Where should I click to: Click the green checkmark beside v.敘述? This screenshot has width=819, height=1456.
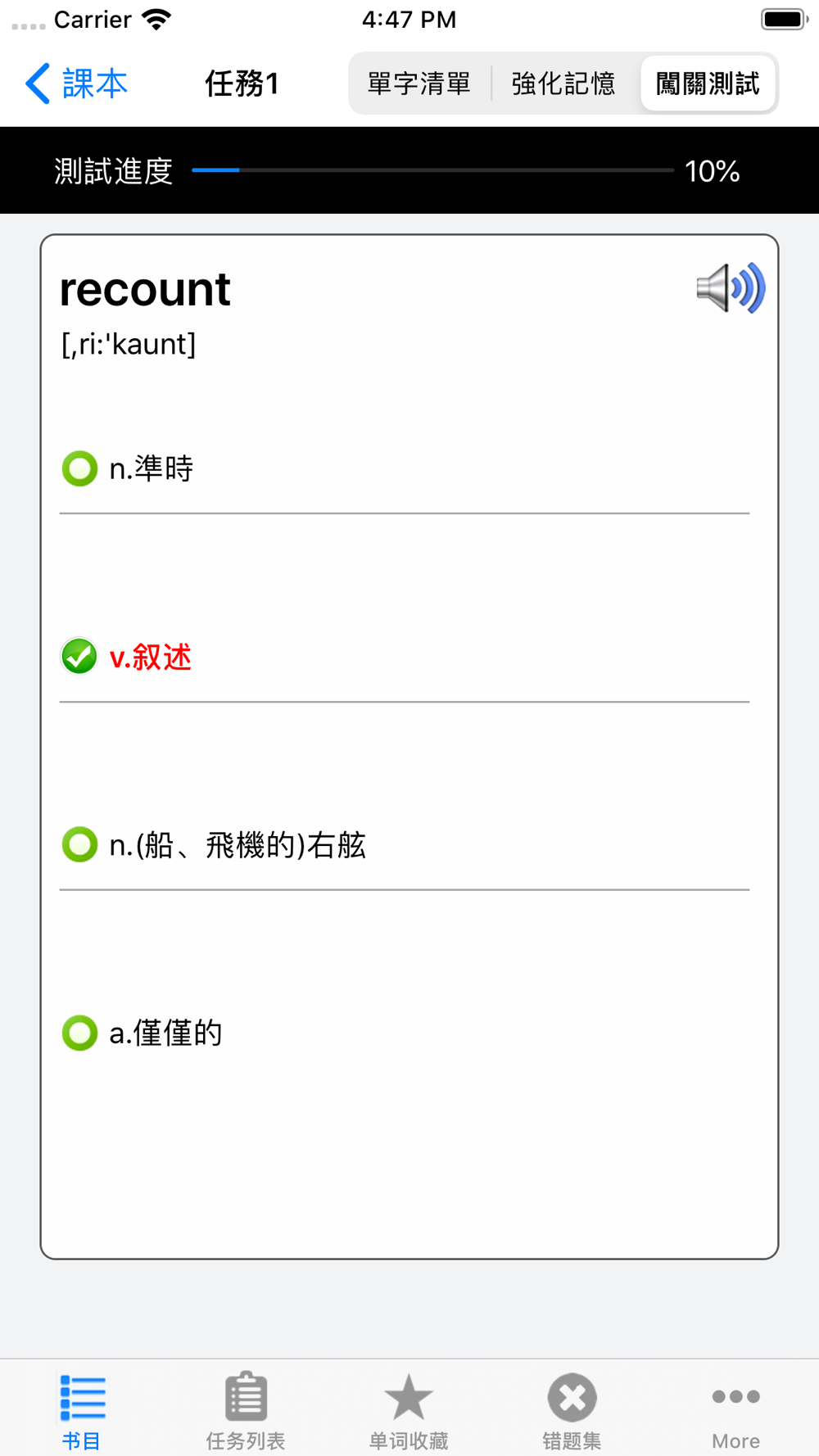(79, 656)
